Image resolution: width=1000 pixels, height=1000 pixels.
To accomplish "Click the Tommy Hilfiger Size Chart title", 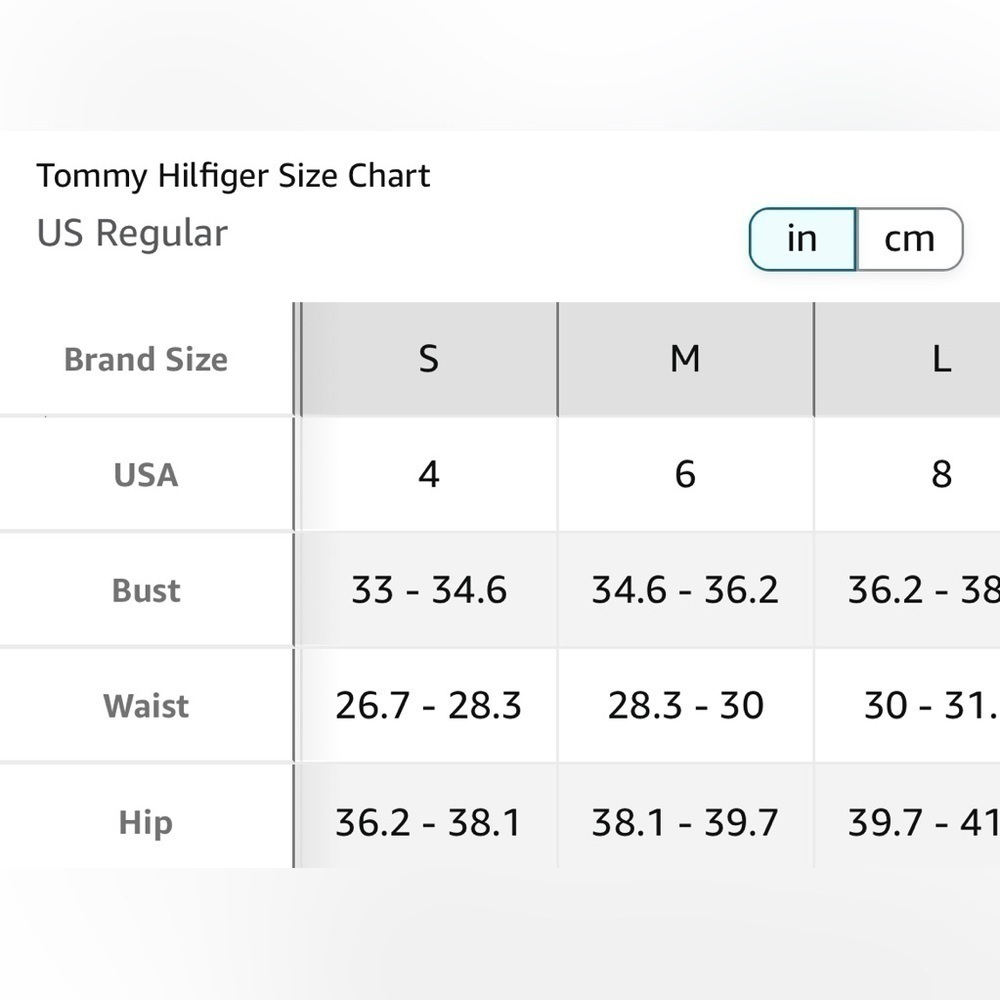I will [x=233, y=176].
